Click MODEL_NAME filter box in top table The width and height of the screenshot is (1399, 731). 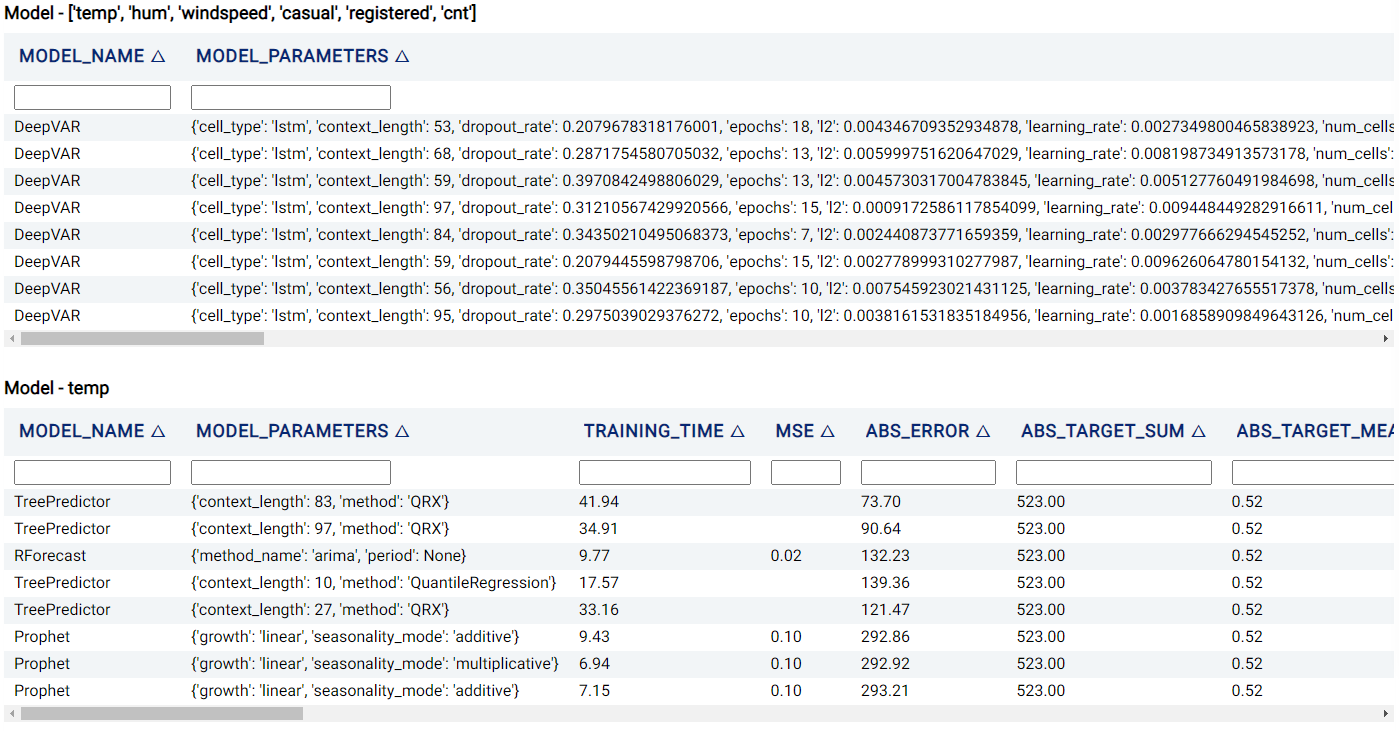[x=92, y=97]
